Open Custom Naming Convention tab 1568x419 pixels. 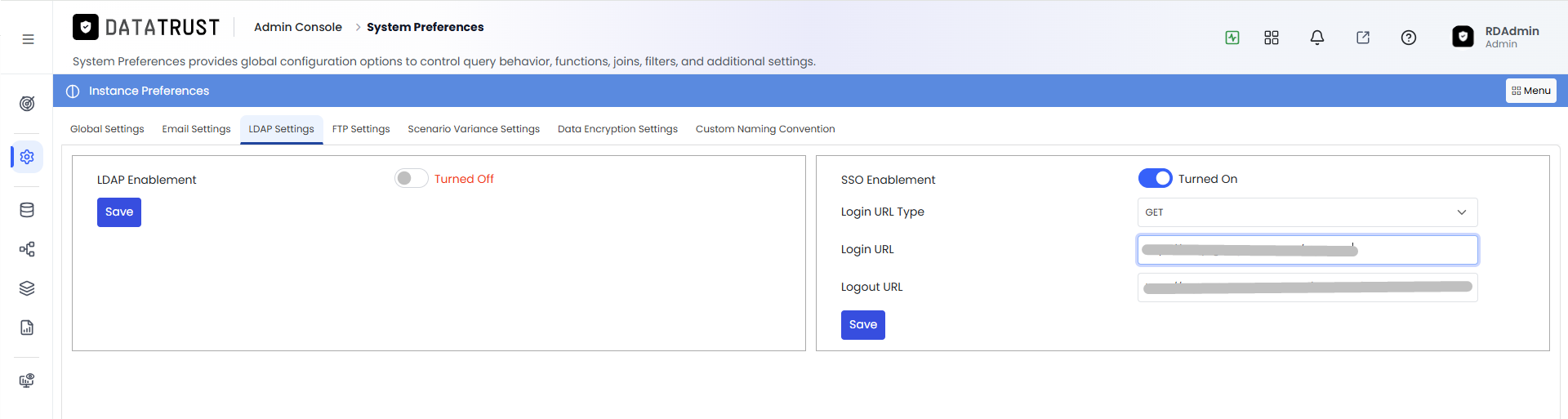(765, 129)
